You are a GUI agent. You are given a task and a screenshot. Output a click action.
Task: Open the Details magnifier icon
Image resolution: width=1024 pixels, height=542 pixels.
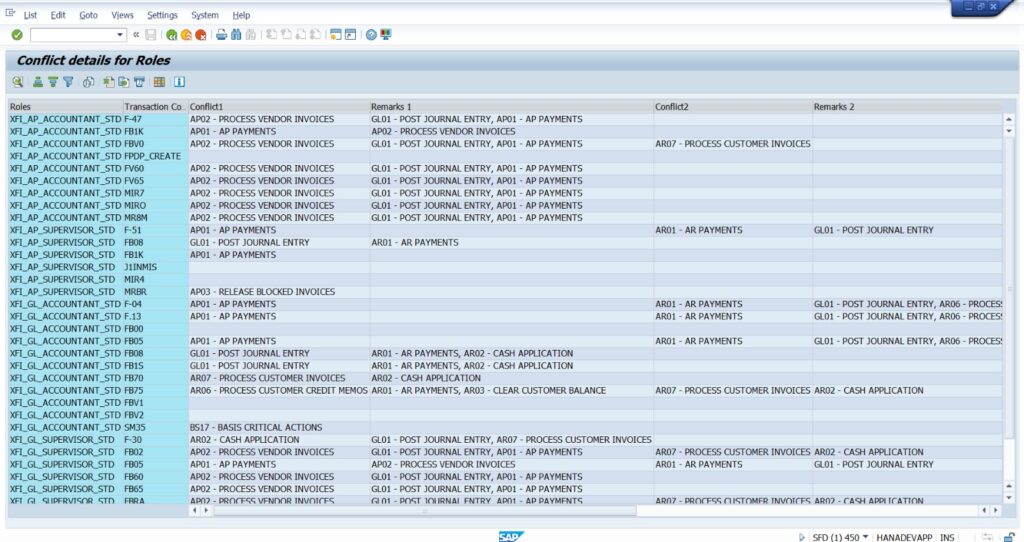tap(18, 82)
